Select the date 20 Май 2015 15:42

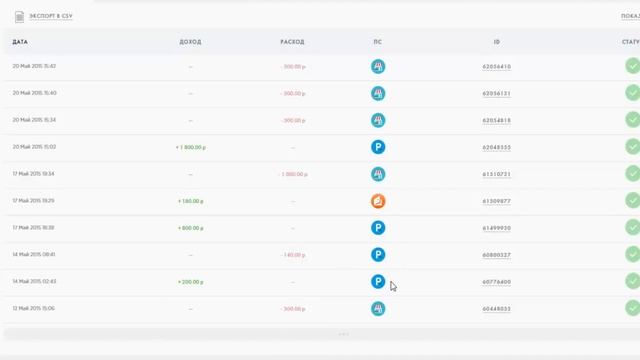pos(34,66)
